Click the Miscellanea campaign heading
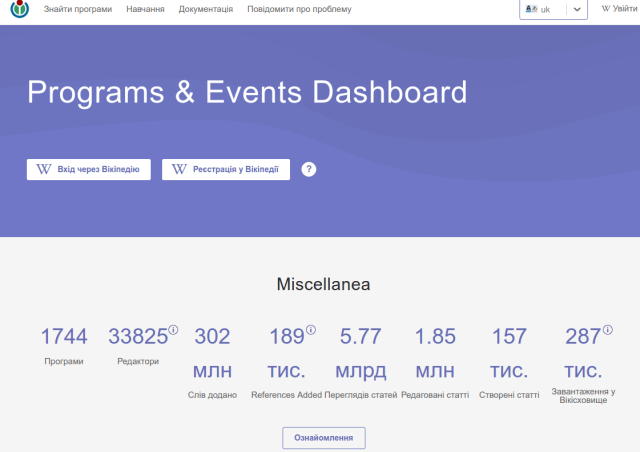The image size is (640, 452). coord(323,284)
